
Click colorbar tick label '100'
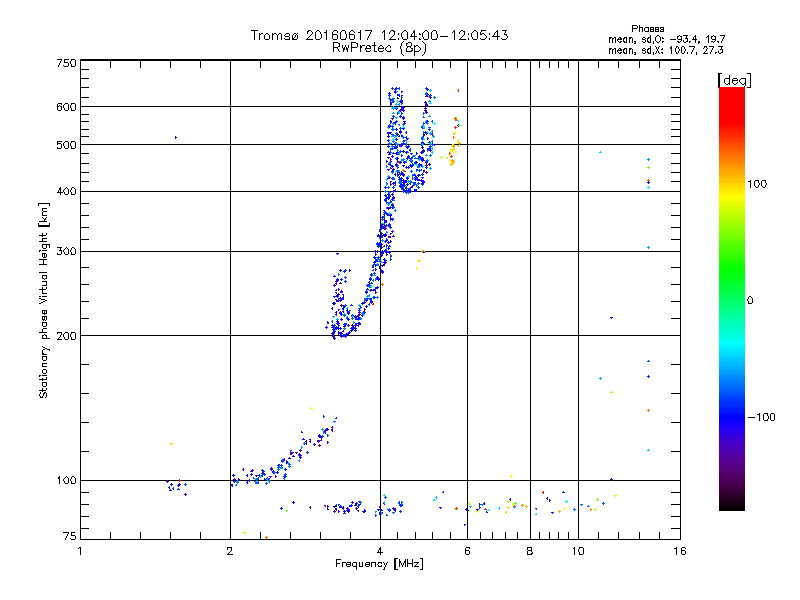757,184
